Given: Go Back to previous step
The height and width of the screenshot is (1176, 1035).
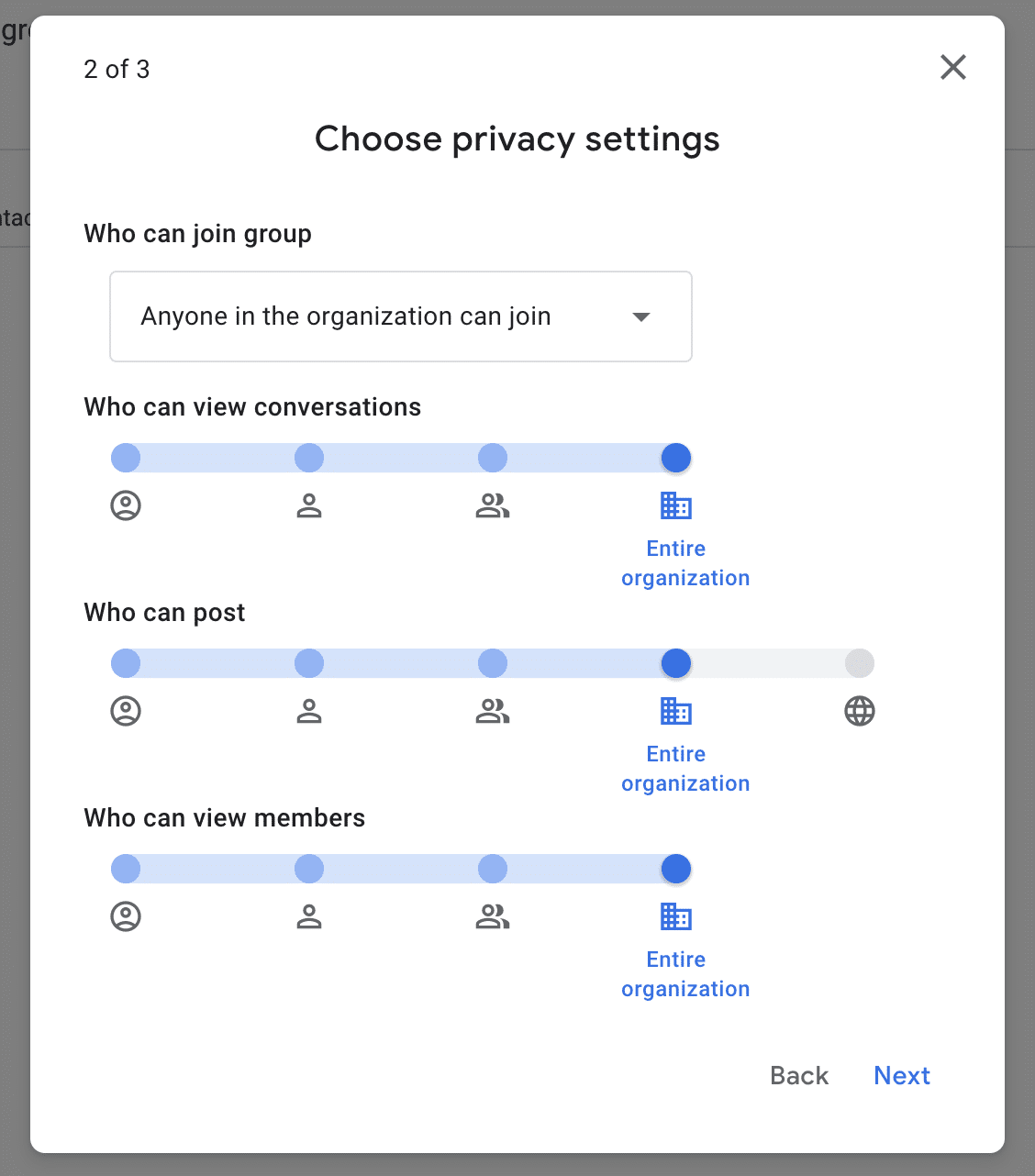Looking at the screenshot, I should (799, 1075).
